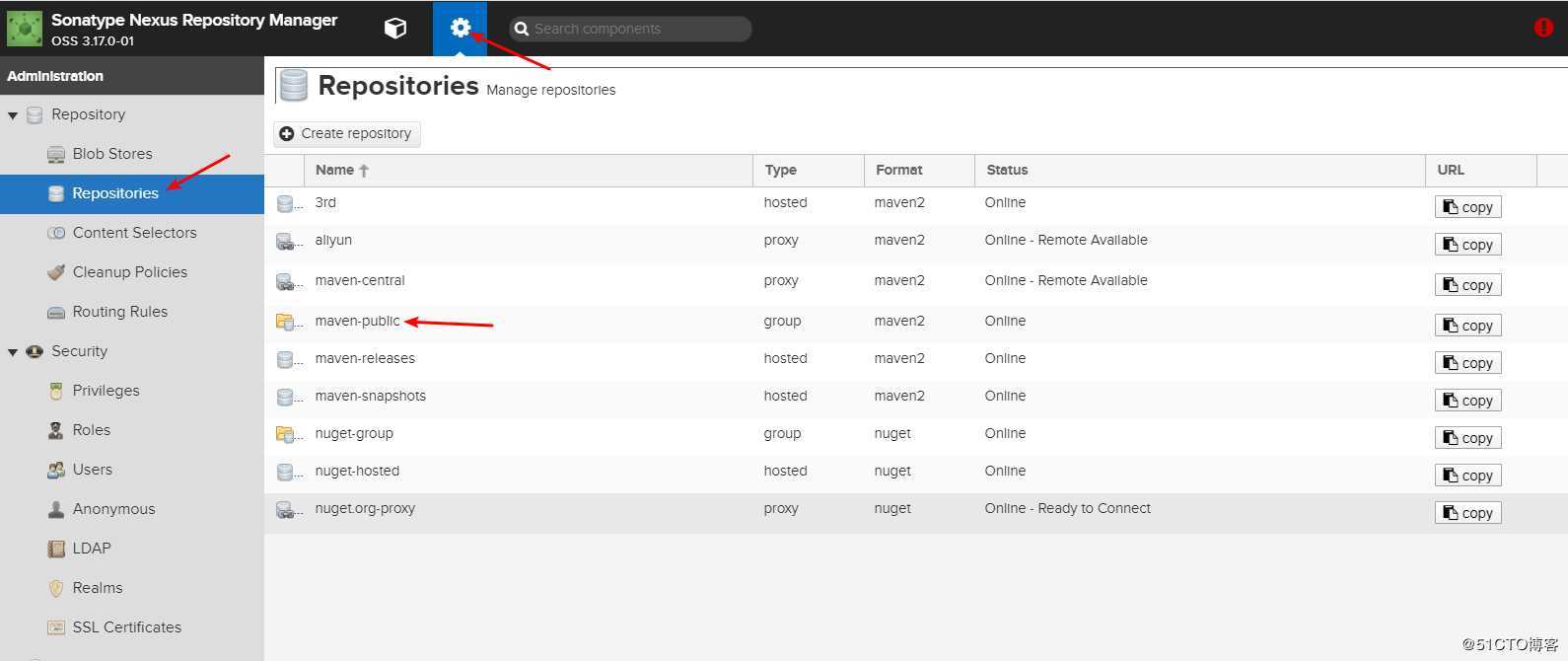
Task: Click the maven-snapshots repository icon
Action: (286, 398)
